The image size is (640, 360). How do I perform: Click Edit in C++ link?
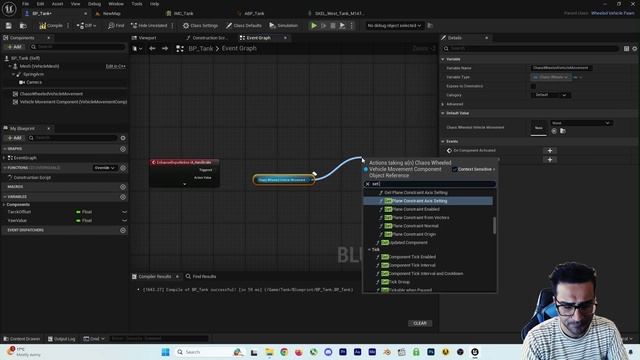coord(116,66)
